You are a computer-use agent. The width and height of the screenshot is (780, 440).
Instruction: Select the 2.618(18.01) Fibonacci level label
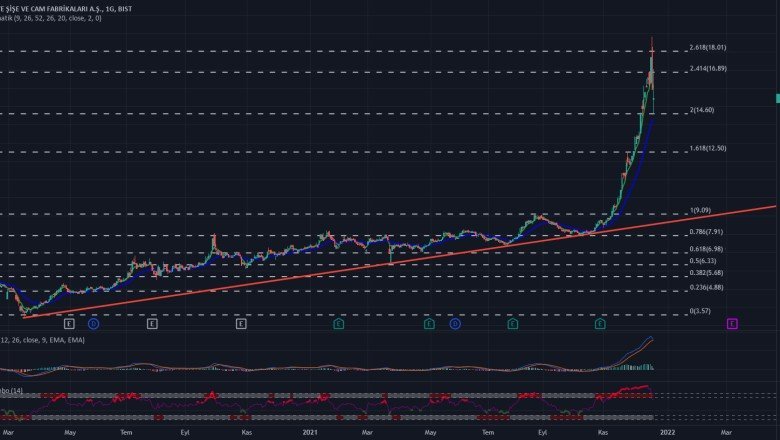(x=707, y=48)
